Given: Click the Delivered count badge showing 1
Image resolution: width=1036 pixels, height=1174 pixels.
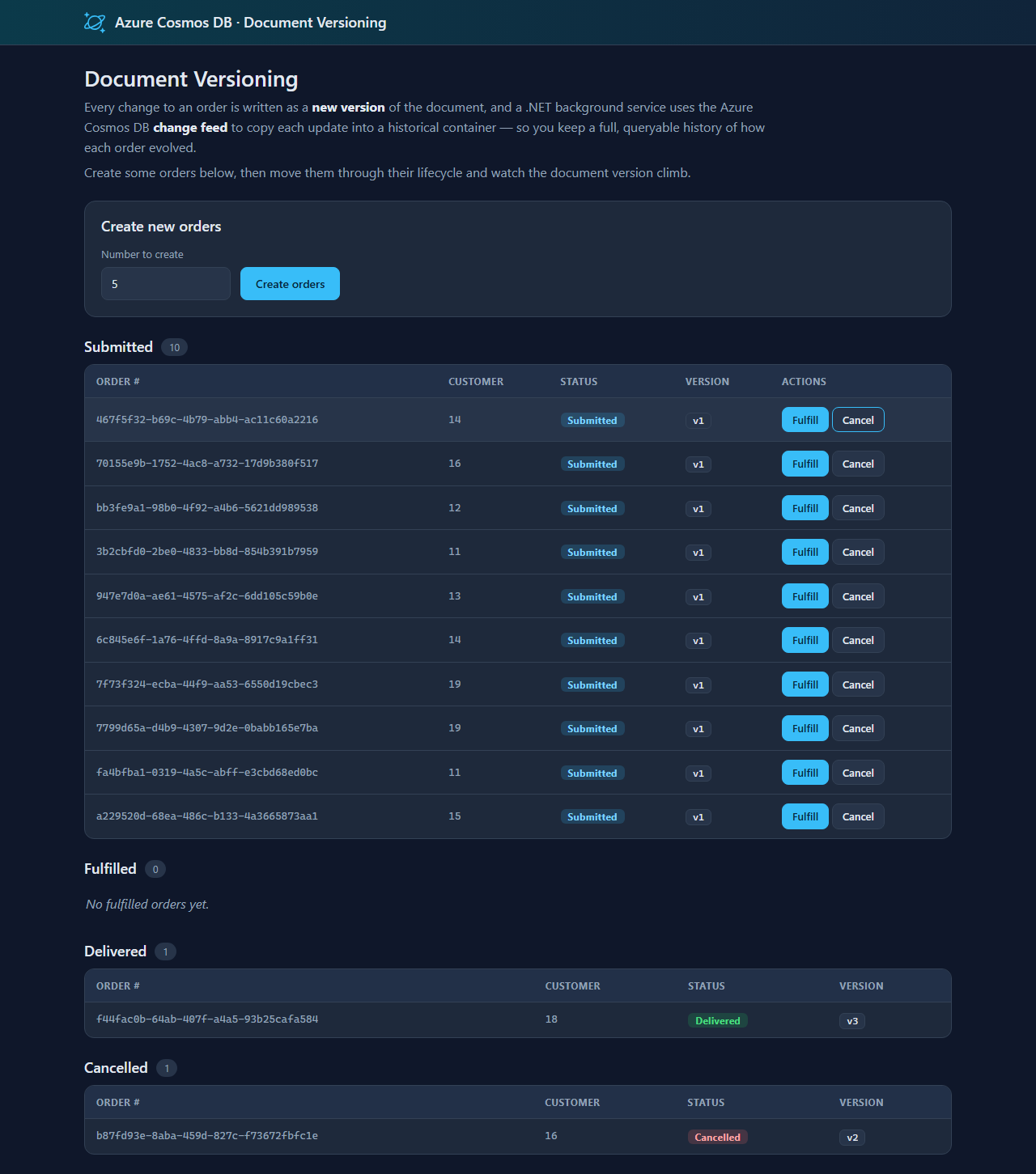Looking at the screenshot, I should tap(165, 951).
